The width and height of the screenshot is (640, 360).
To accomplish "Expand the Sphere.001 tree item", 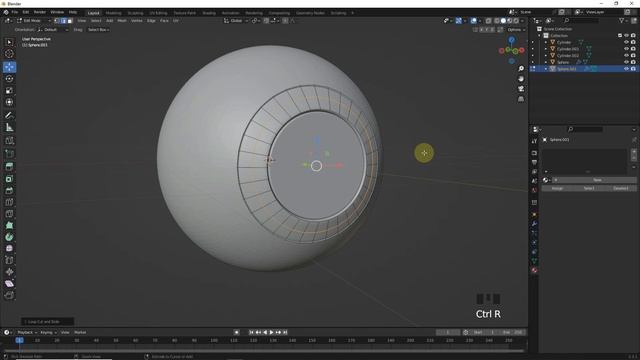I will tap(546, 69).
